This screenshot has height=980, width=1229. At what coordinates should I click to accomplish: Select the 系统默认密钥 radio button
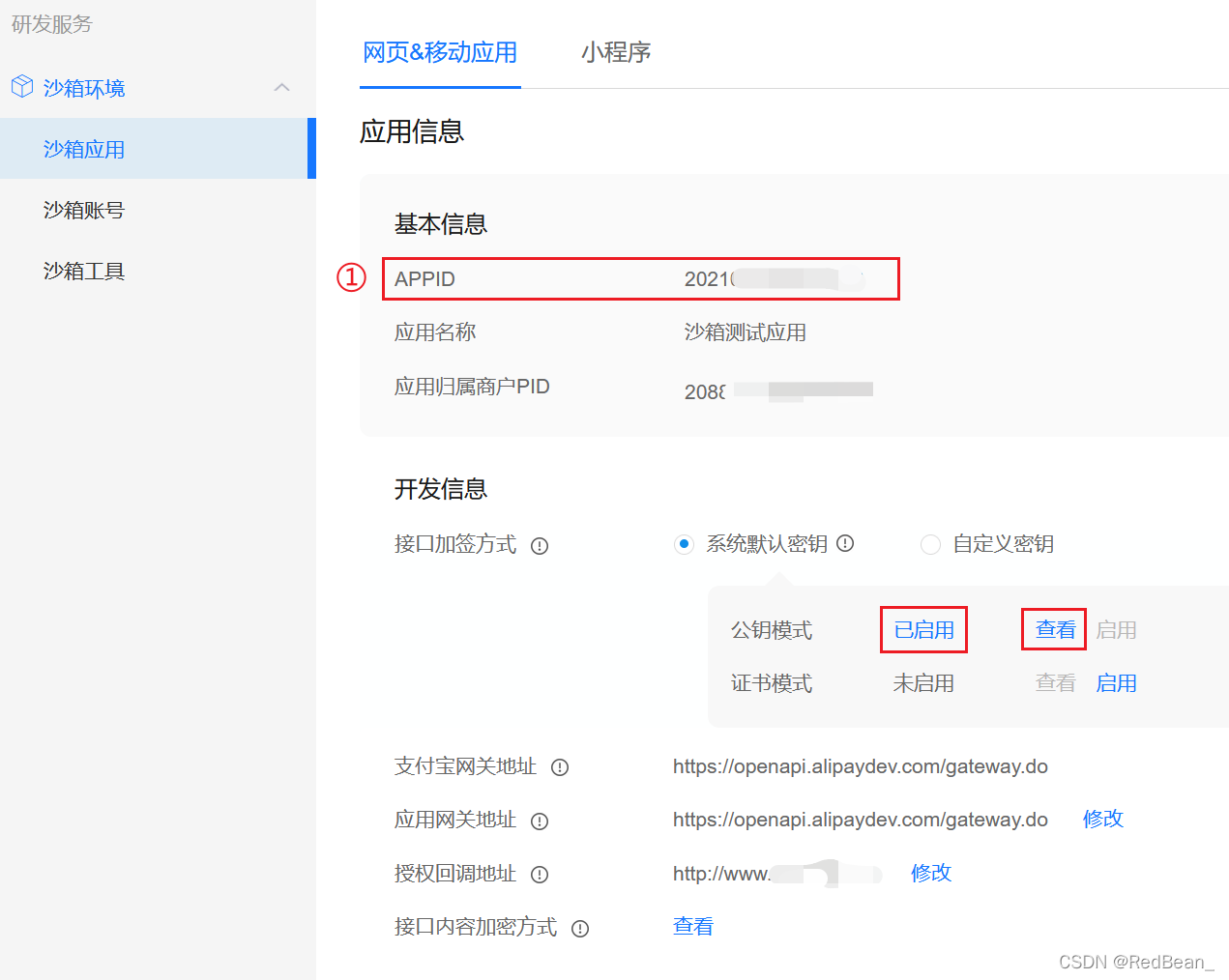(684, 544)
